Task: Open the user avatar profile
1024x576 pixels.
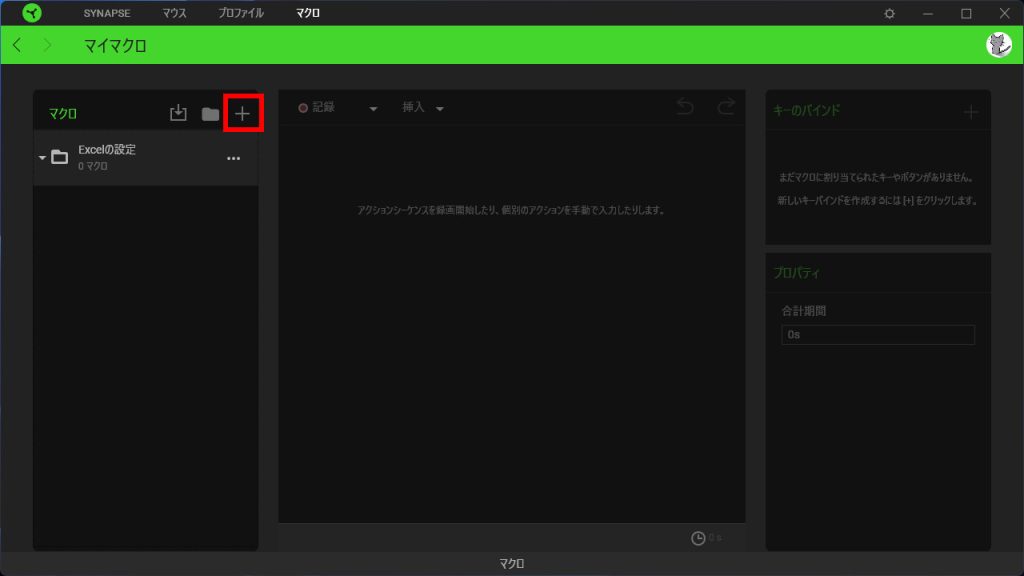Action: click(999, 45)
